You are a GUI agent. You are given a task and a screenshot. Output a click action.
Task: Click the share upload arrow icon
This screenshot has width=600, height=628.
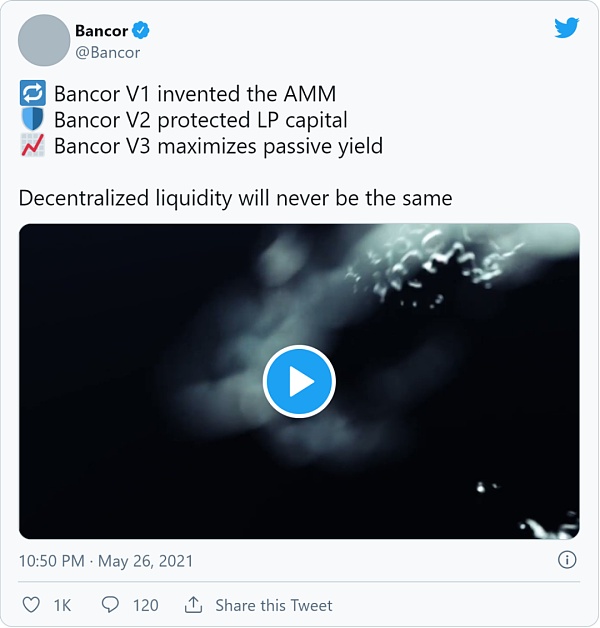click(x=193, y=605)
